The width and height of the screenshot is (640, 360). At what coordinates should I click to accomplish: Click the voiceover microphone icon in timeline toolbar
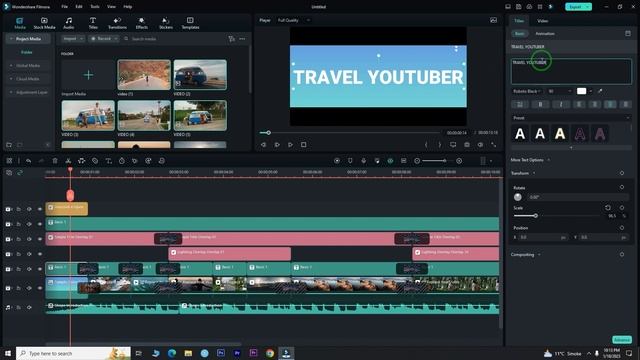click(x=364, y=161)
